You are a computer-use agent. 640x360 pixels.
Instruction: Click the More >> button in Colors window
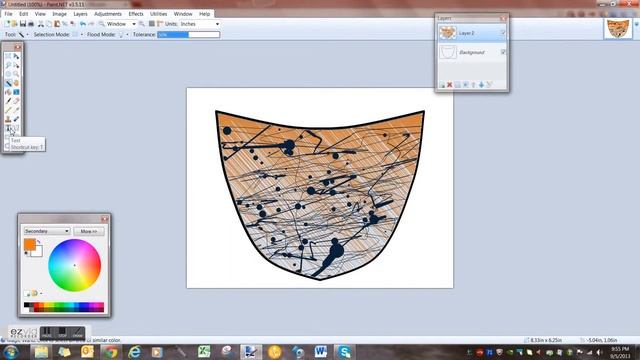[89, 231]
